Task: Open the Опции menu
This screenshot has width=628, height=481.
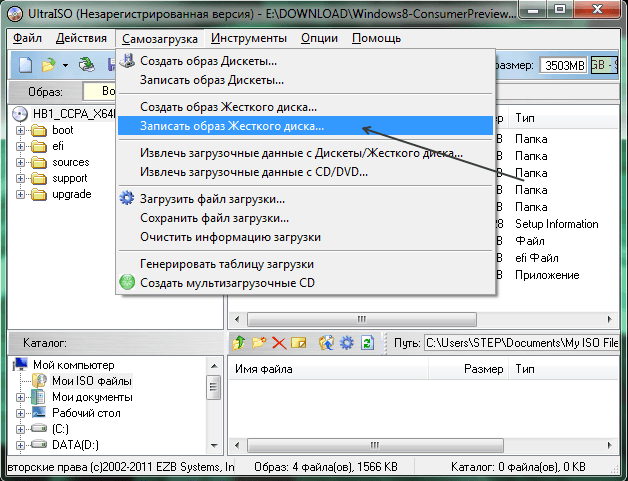Action: click(x=319, y=38)
